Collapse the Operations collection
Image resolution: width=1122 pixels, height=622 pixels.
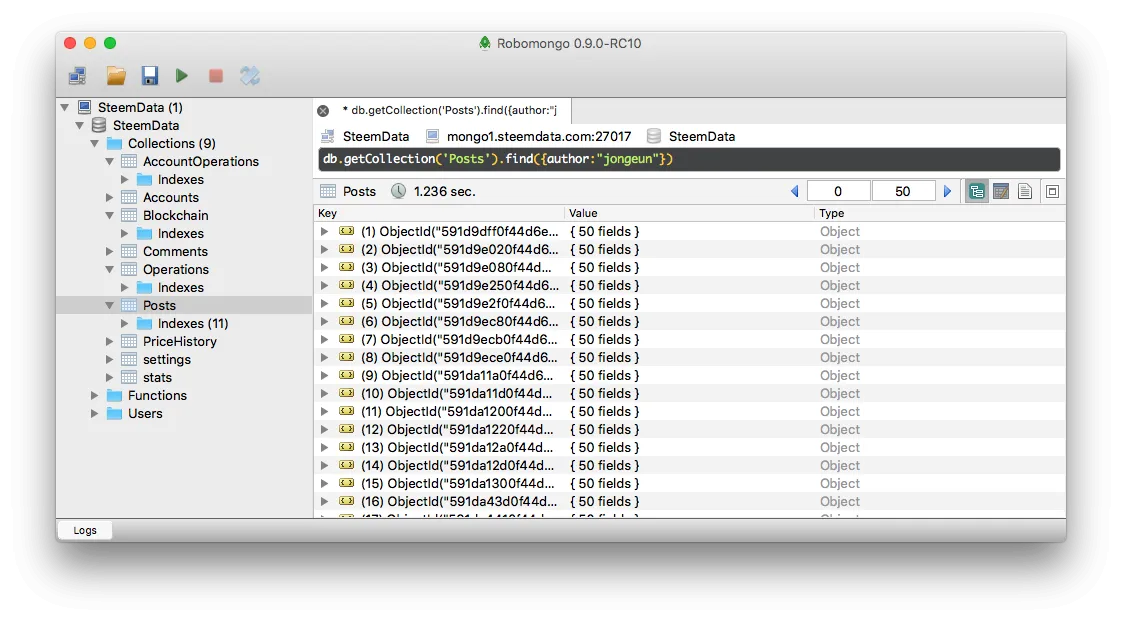click(109, 269)
